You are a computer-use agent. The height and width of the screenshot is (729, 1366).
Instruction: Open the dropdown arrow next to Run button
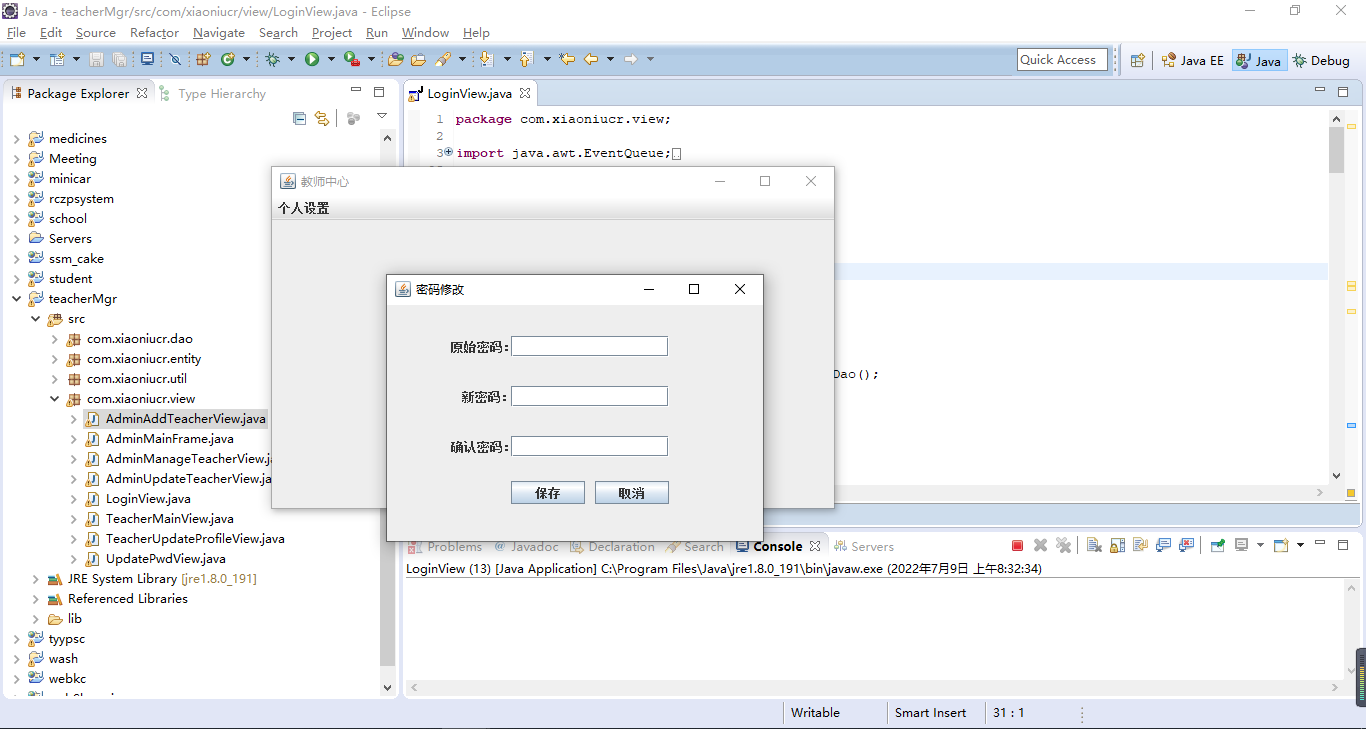pyautogui.click(x=330, y=60)
